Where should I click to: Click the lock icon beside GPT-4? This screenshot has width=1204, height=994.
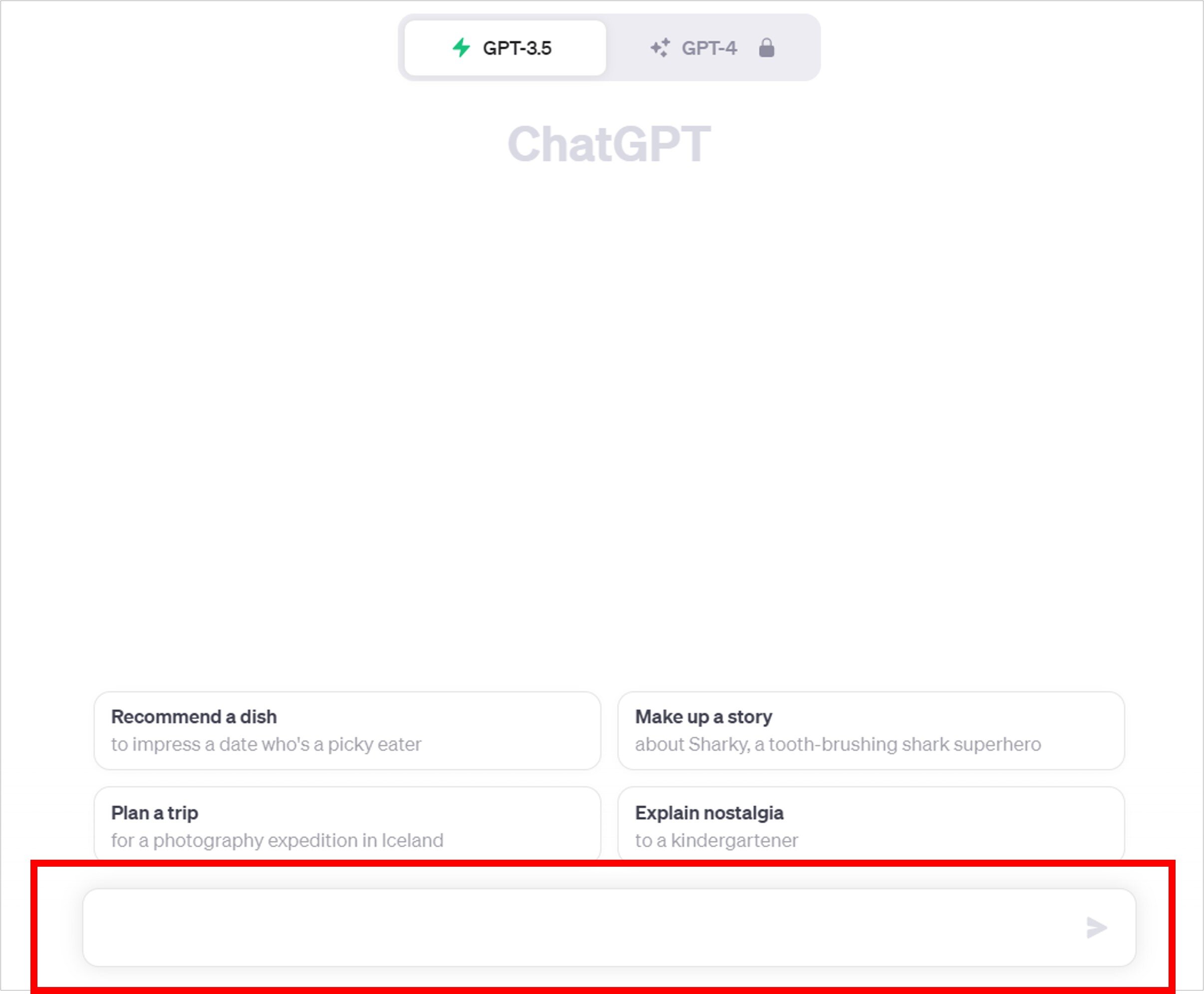coord(767,47)
